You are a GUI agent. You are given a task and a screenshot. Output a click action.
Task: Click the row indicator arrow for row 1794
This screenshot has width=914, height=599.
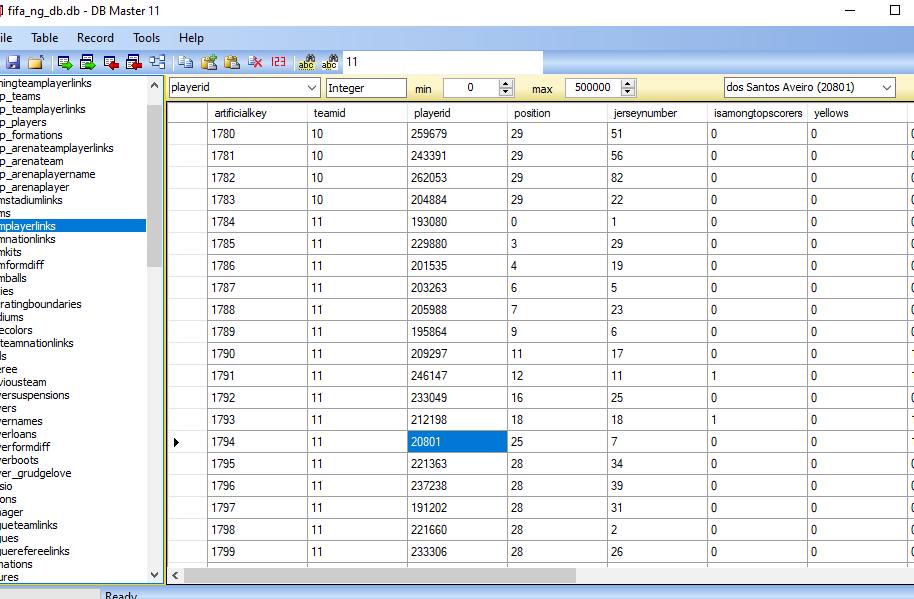tap(176, 442)
